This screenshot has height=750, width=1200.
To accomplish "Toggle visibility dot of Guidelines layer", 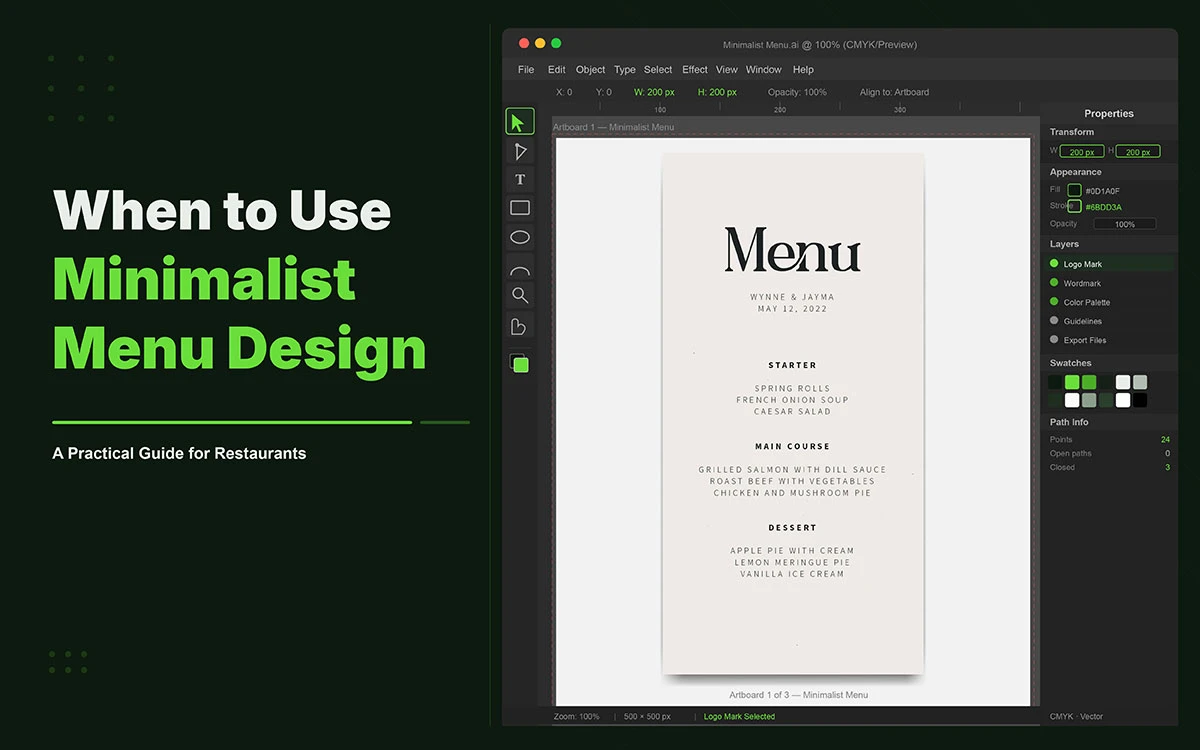I will coord(1054,321).
